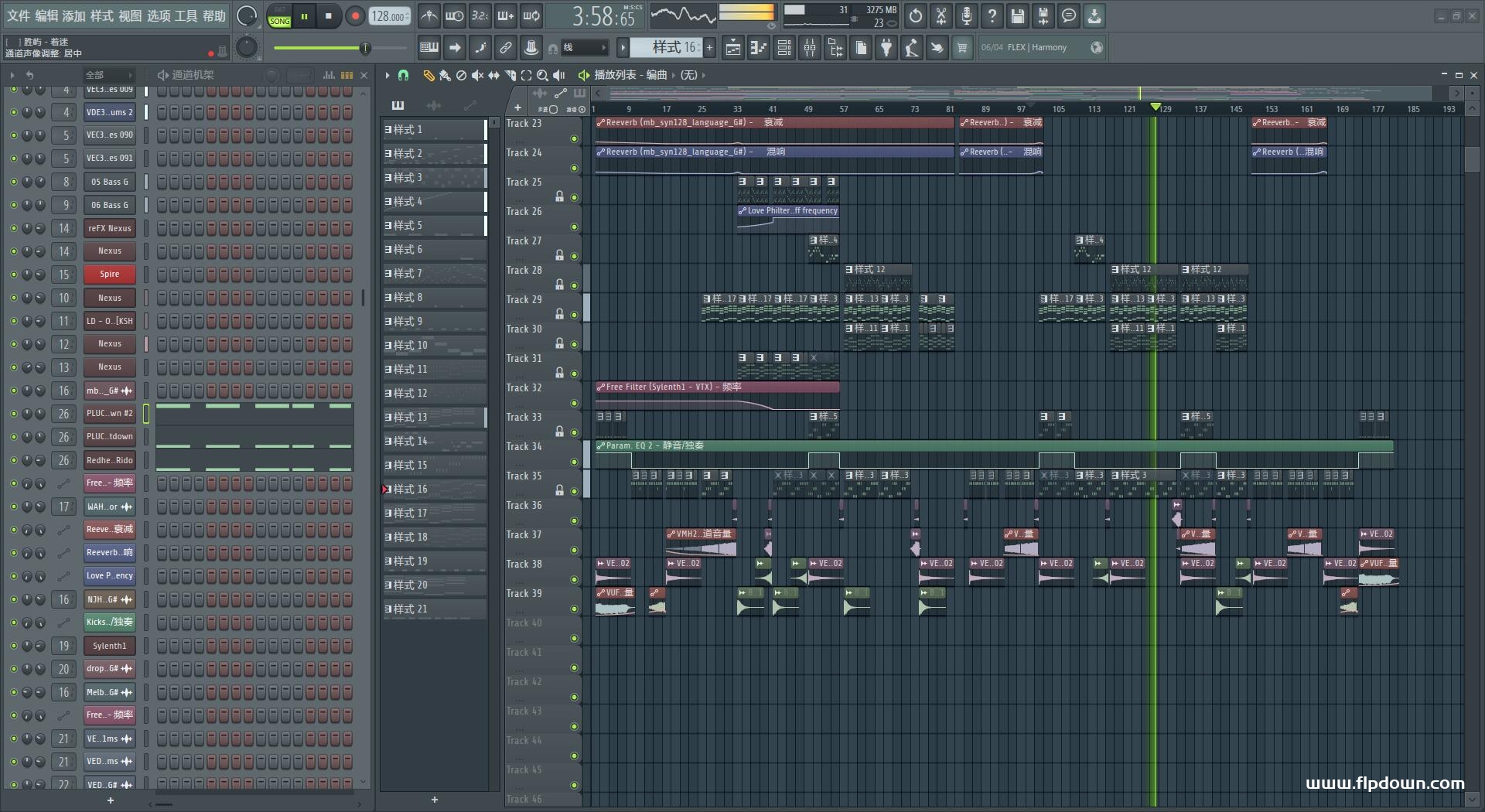Toggle loop recording icon
The height and width of the screenshot is (812, 1485).
point(531,15)
